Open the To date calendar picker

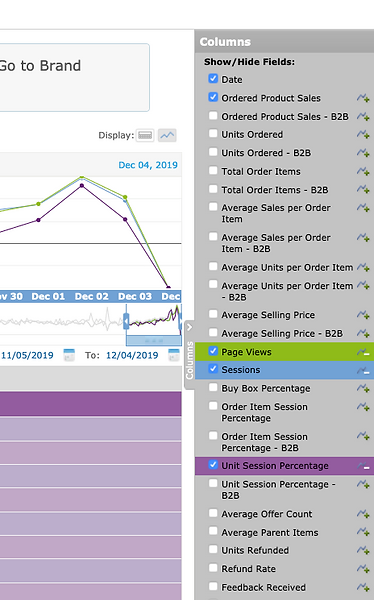click(x=174, y=355)
